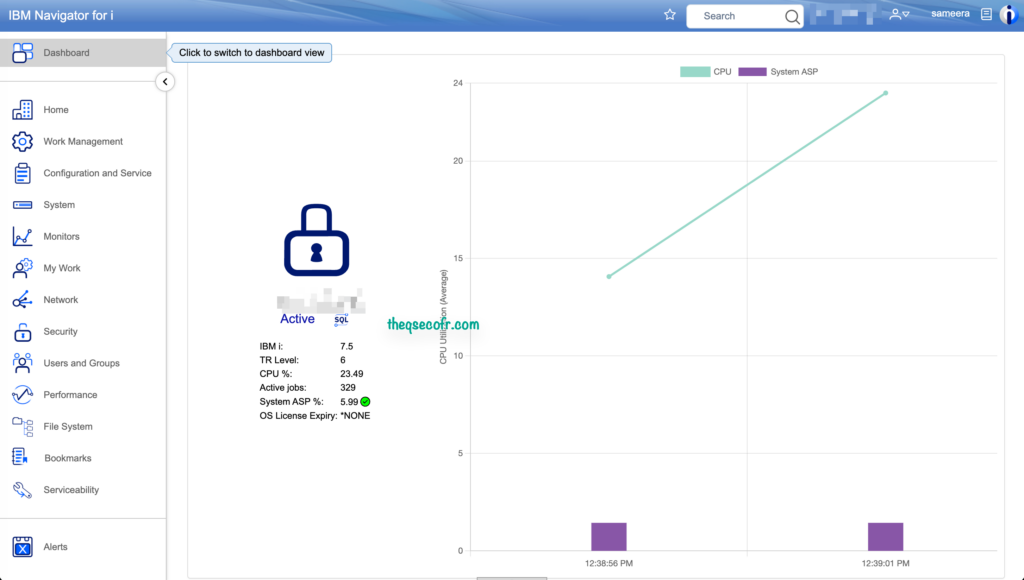Open Work Management gear icon
The image size is (1024, 580).
coord(22,141)
